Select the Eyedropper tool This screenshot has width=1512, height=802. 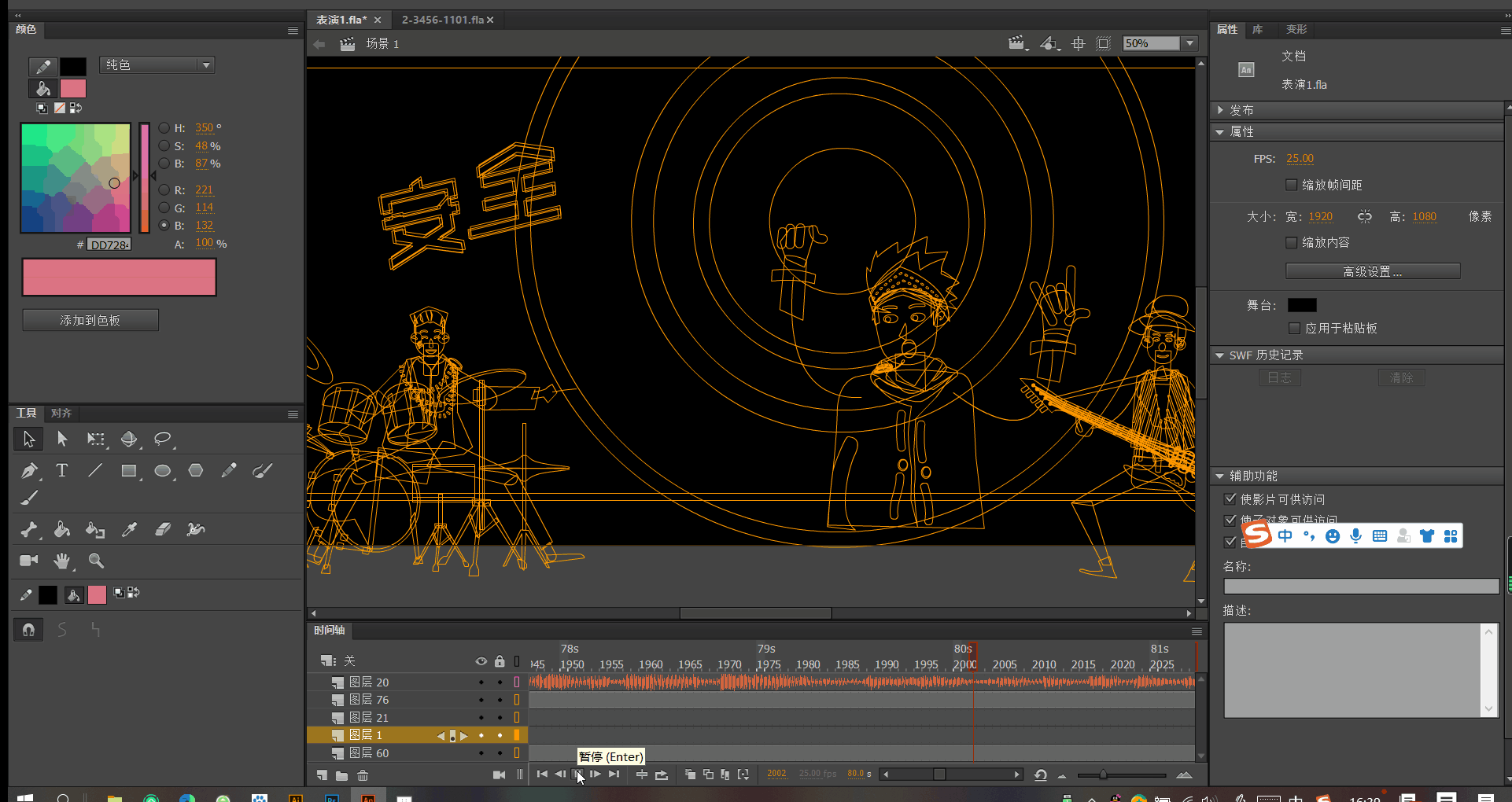(x=129, y=529)
